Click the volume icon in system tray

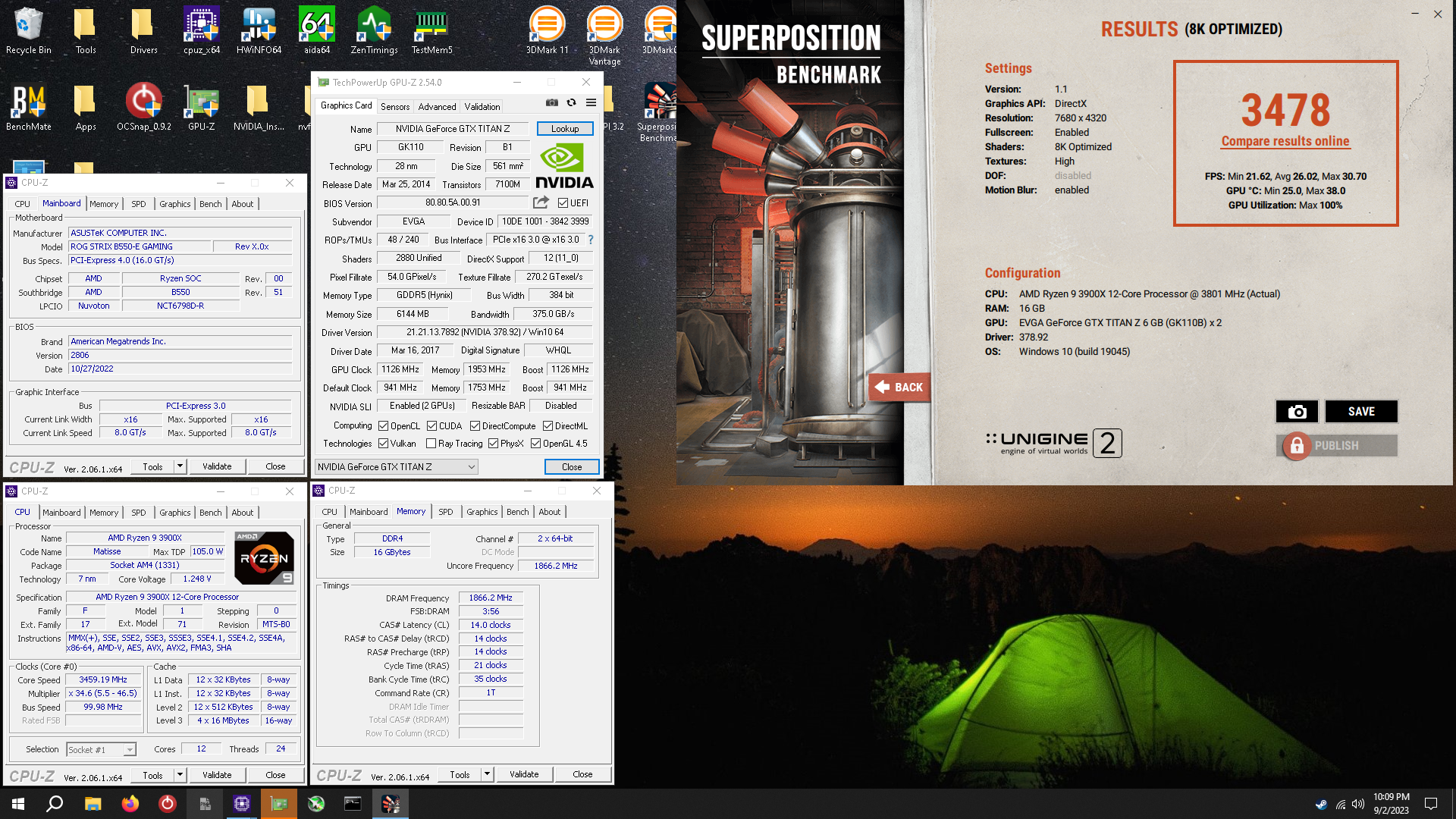coord(1357,804)
